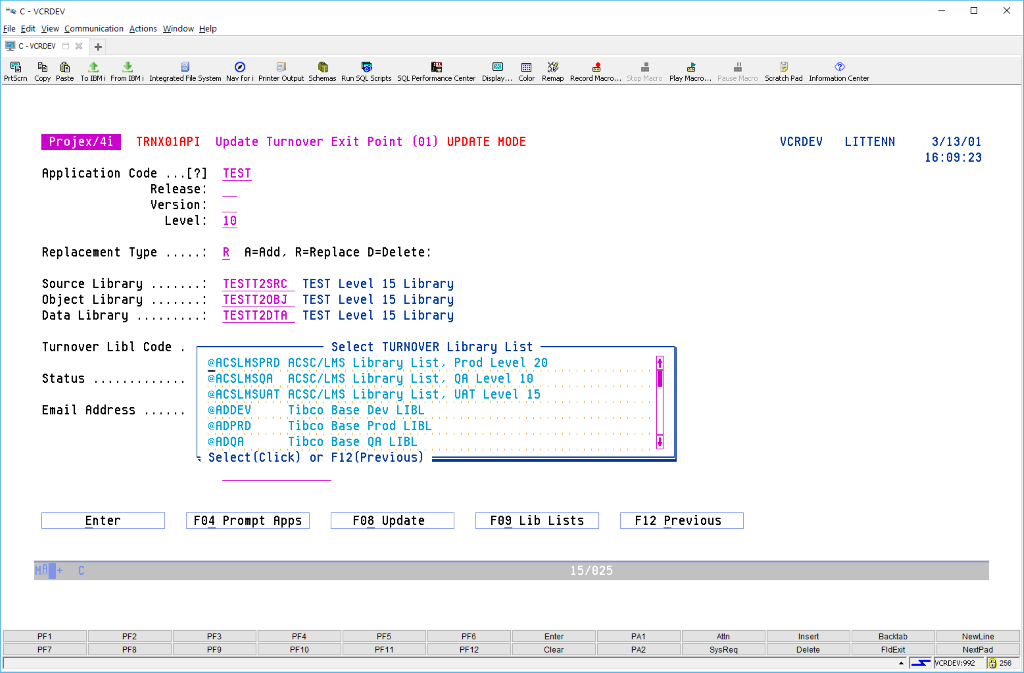This screenshot has height=673, width=1024.
Task: Open the Nav for i icon
Action: click(x=240, y=71)
